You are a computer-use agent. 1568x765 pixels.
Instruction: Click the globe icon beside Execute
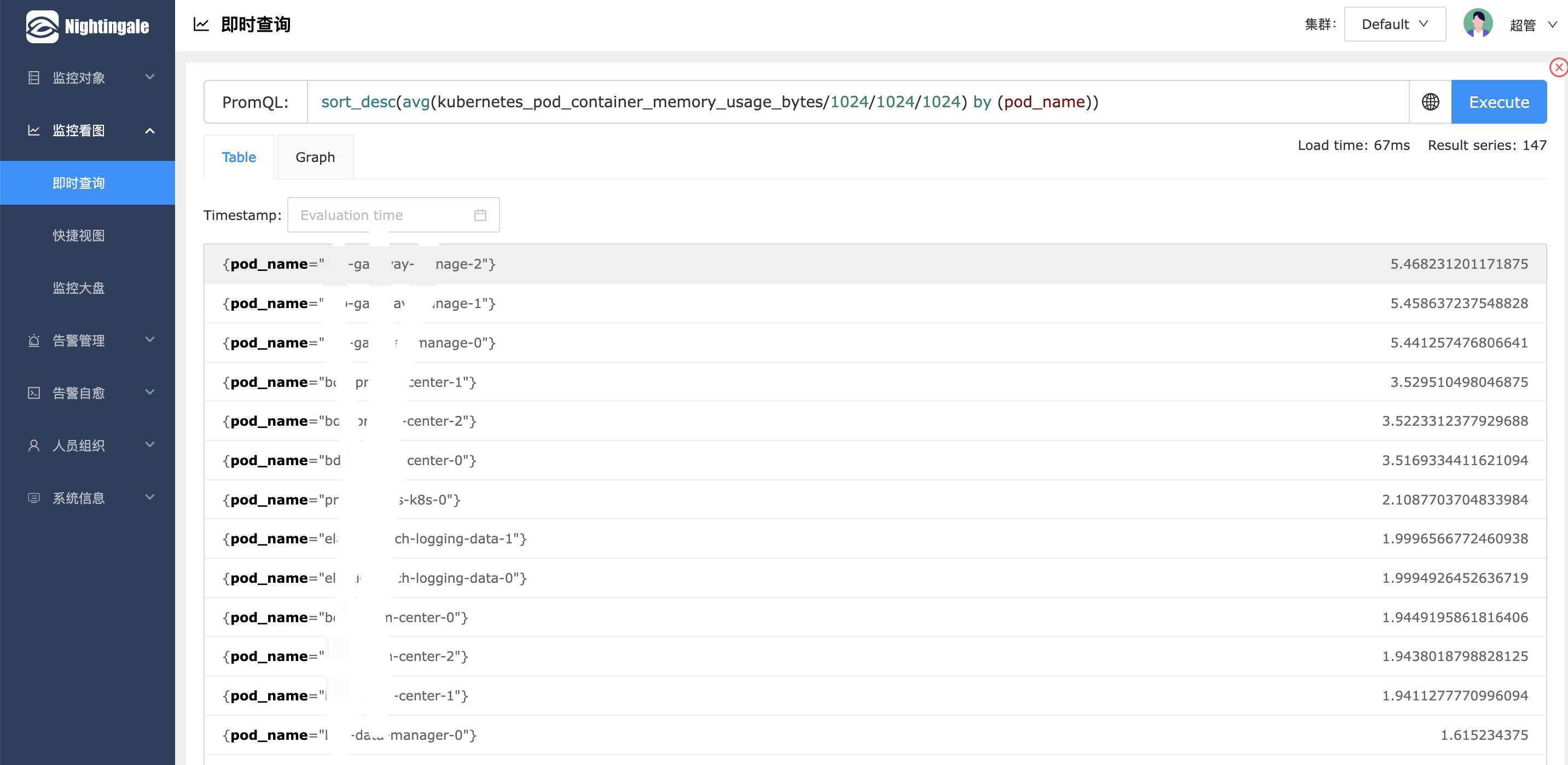(1430, 102)
